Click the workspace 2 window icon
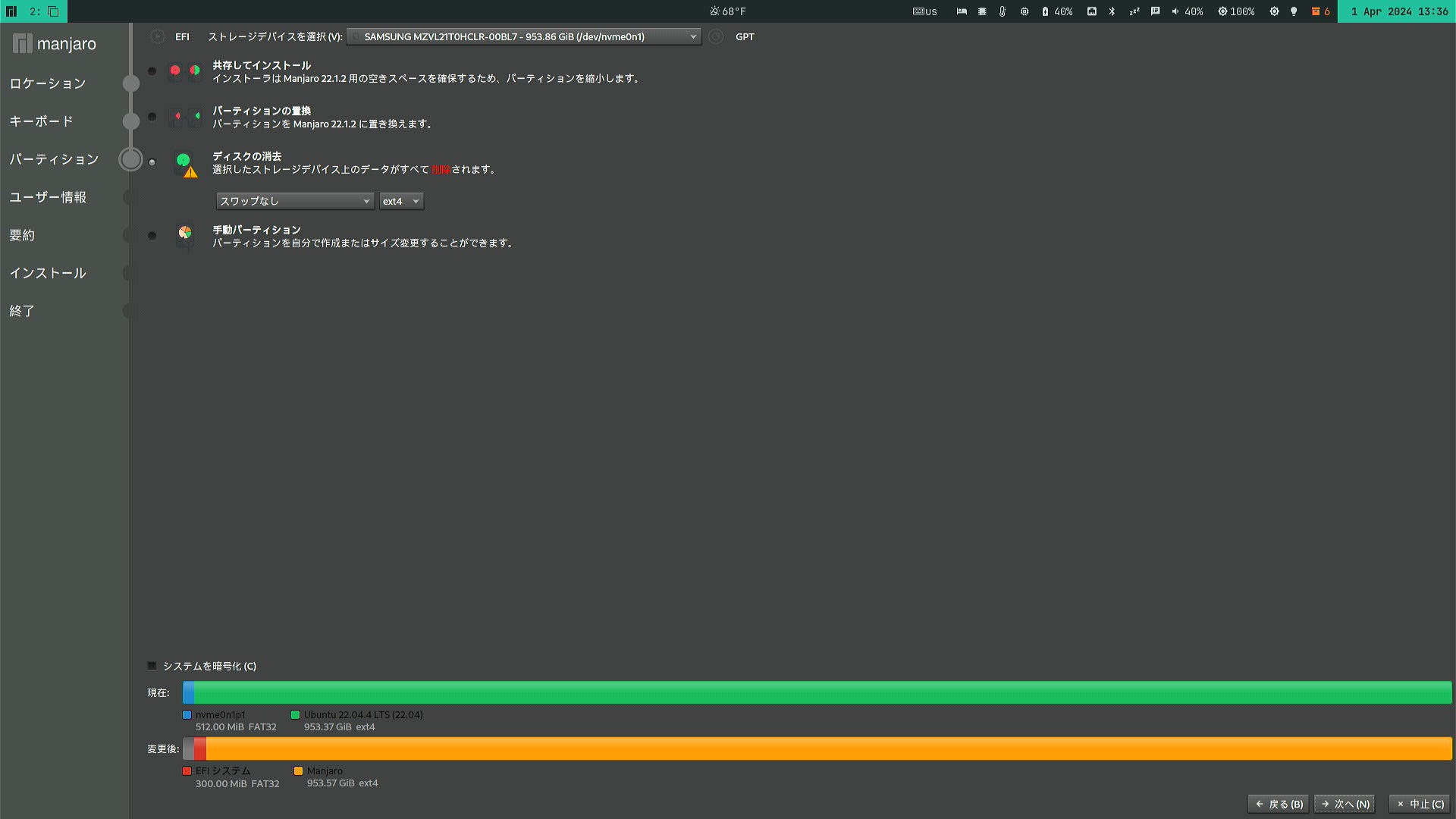 pos(53,11)
